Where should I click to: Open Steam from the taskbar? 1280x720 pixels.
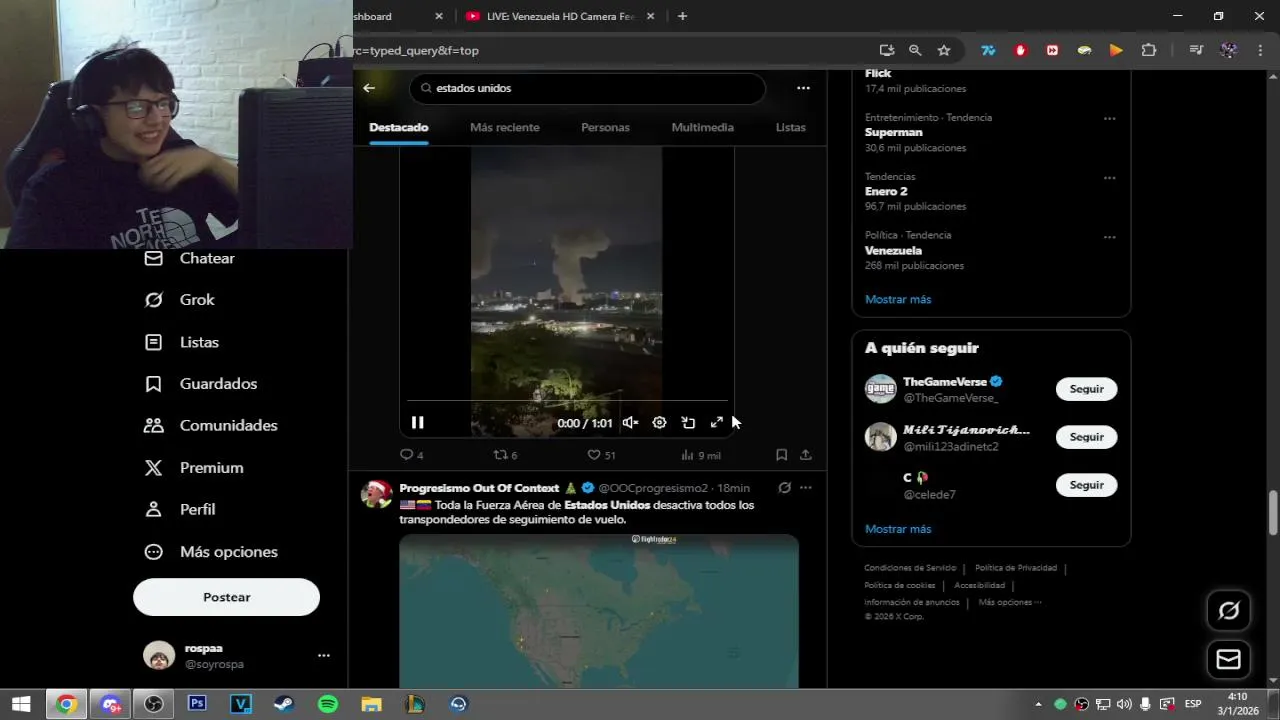click(x=284, y=704)
